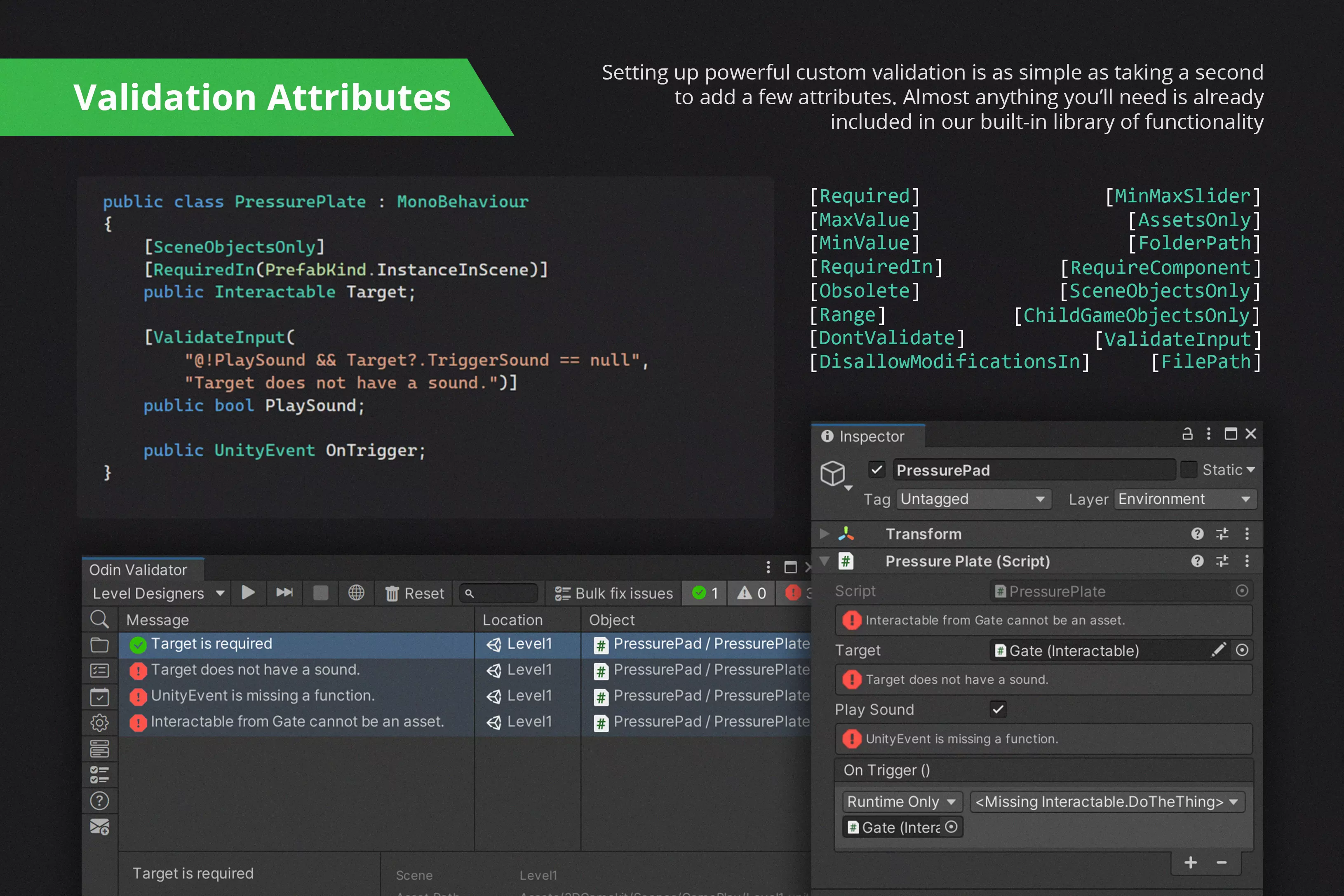Open Transform component help icon
The height and width of the screenshot is (896, 1344).
(x=1197, y=533)
